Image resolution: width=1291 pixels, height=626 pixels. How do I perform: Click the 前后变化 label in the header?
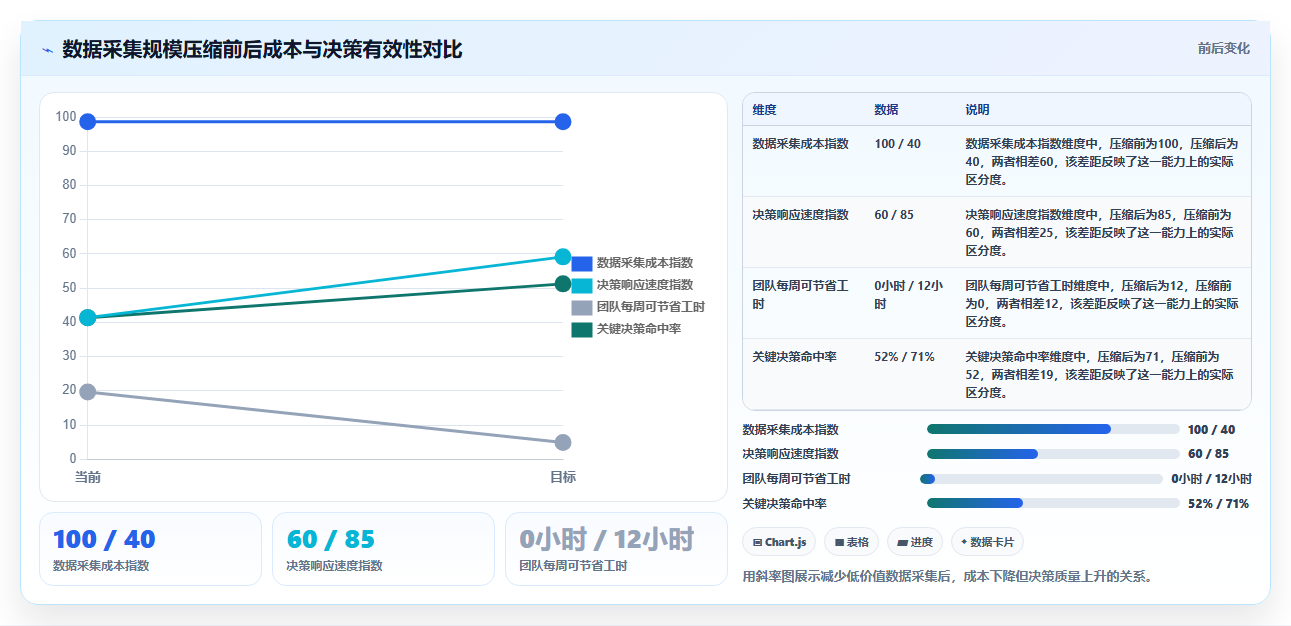[1223, 48]
